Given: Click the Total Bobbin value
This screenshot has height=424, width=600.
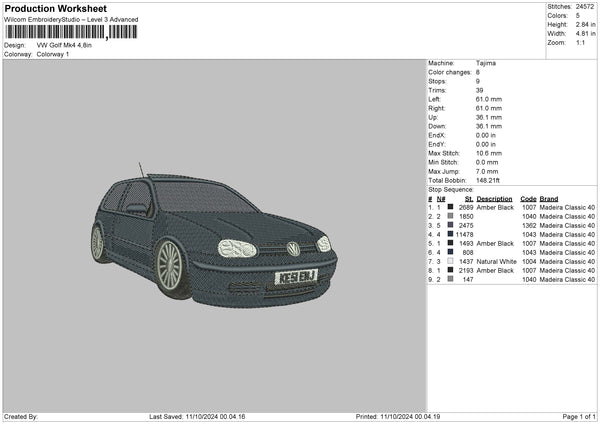Looking at the screenshot, I should (x=489, y=179).
